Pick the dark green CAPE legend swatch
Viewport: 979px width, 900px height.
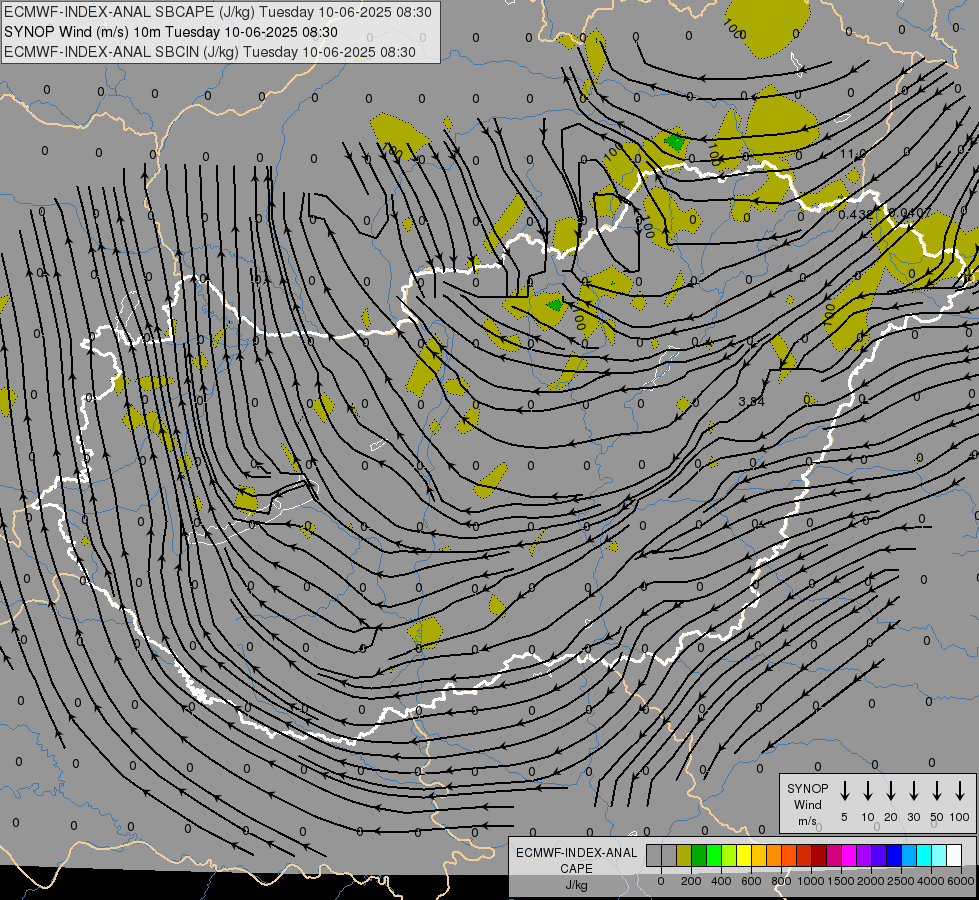(x=699, y=855)
